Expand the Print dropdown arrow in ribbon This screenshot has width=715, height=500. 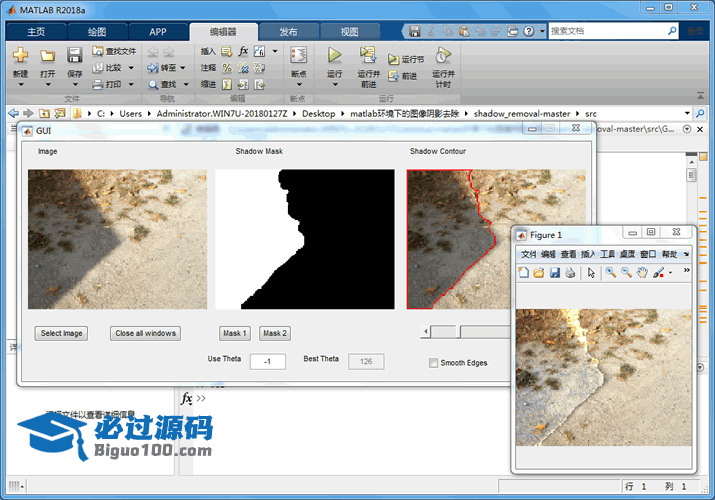(x=131, y=84)
